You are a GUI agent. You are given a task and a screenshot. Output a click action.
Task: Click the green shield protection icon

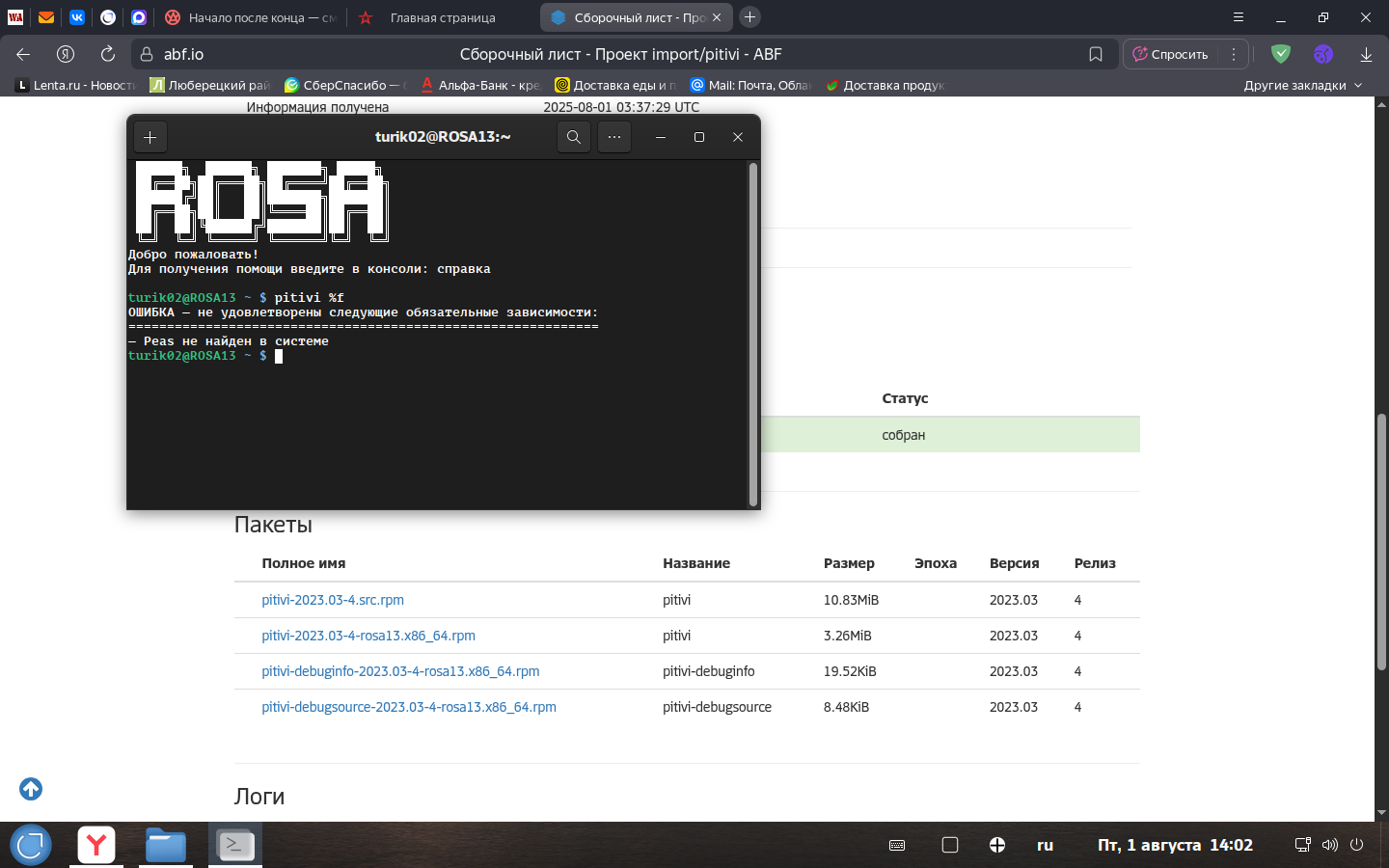tap(1281, 54)
